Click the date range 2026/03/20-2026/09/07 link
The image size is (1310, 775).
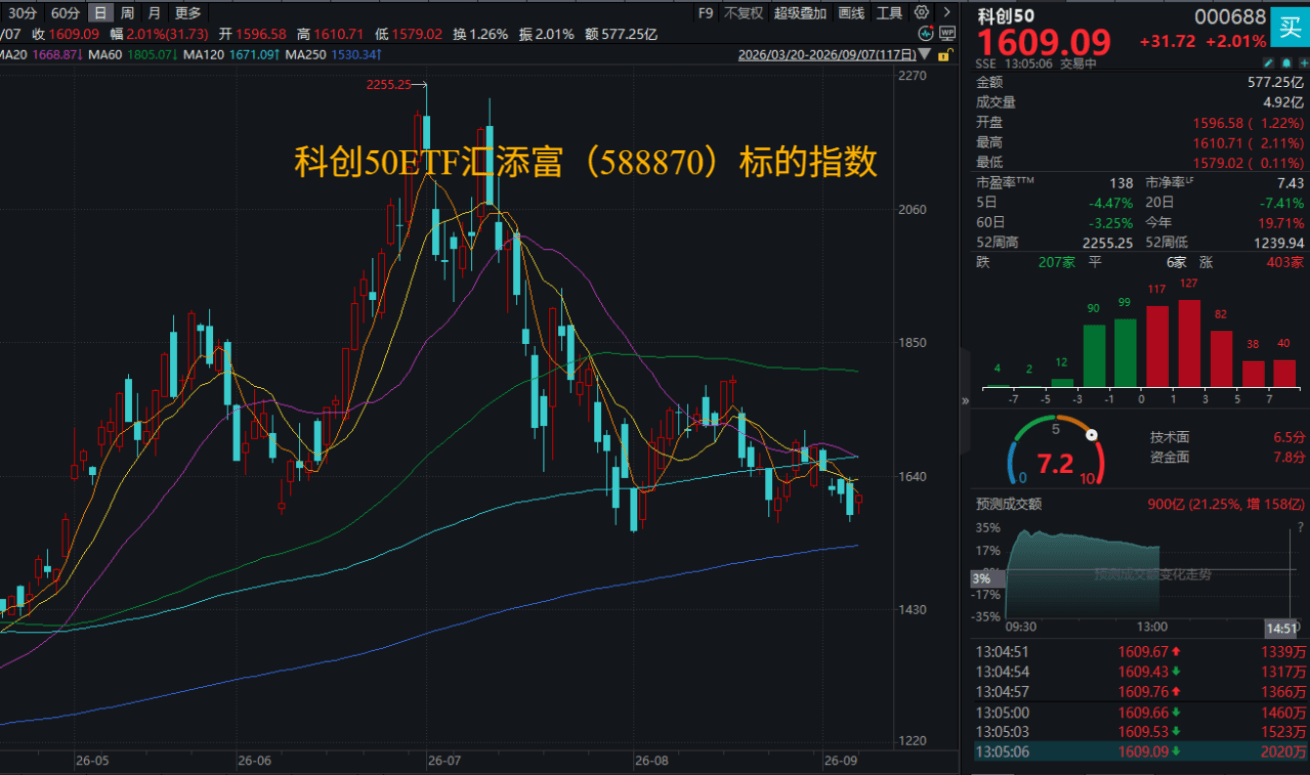[826, 56]
